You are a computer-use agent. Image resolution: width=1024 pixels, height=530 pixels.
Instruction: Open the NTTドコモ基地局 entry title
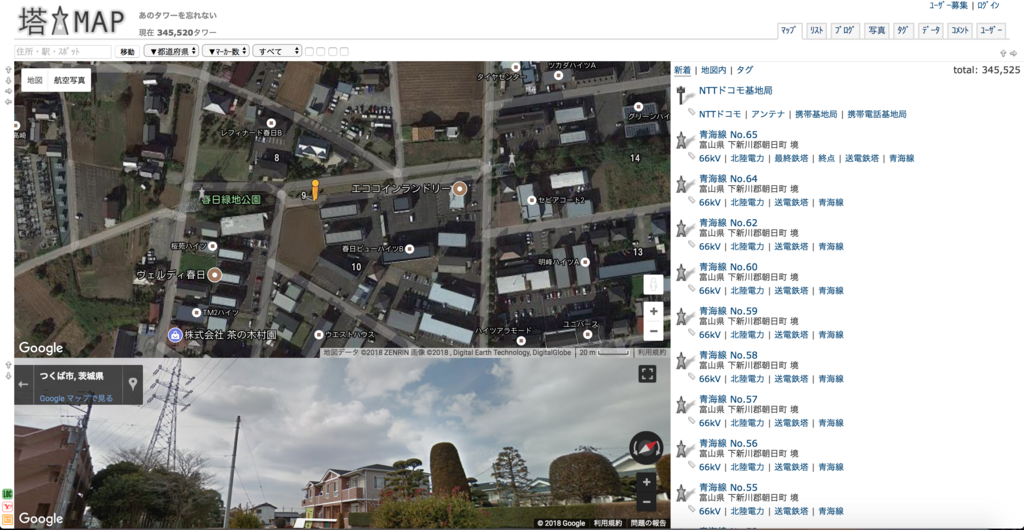coord(735,91)
